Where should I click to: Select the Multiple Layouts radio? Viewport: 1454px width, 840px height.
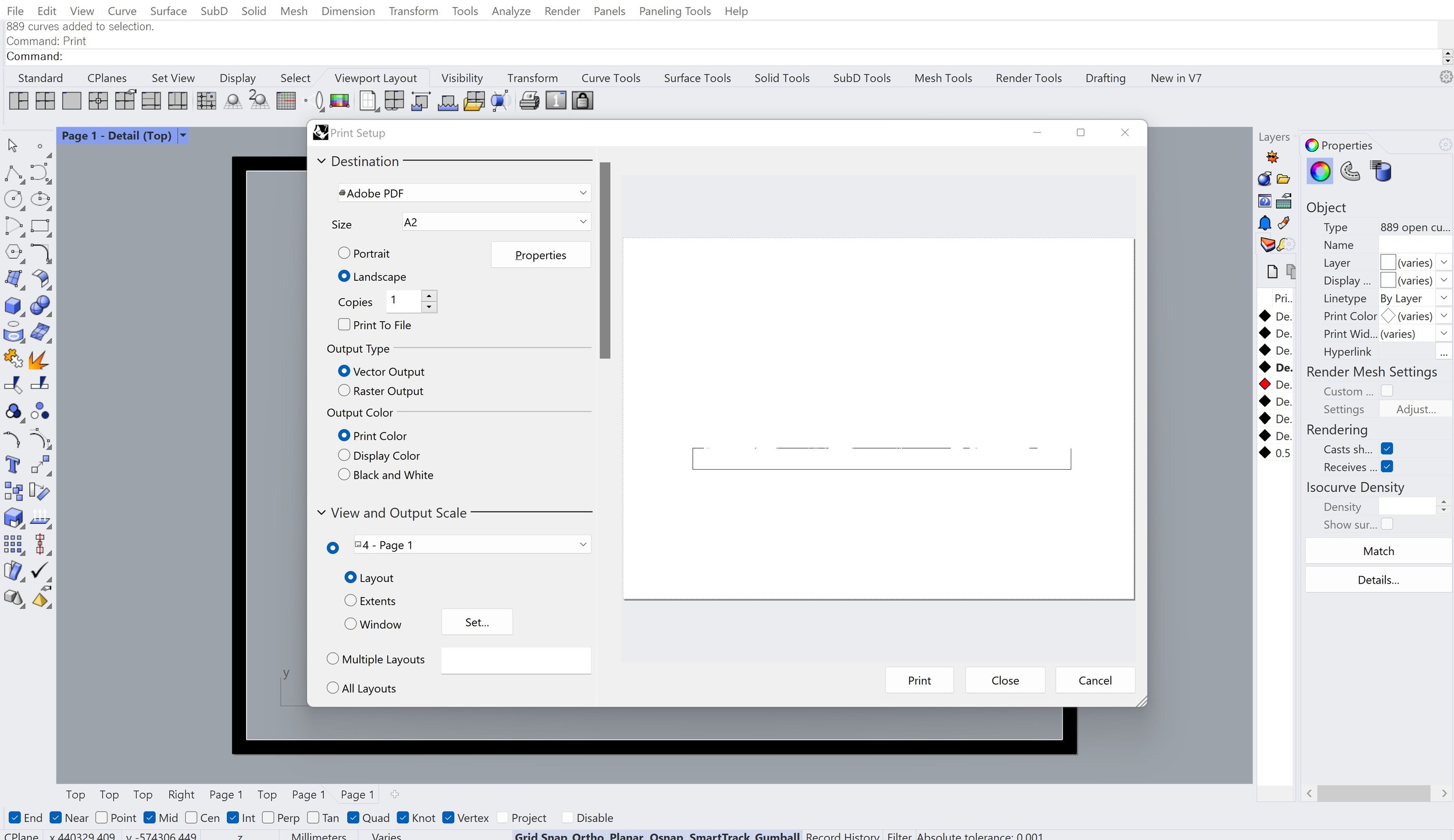[x=333, y=658]
